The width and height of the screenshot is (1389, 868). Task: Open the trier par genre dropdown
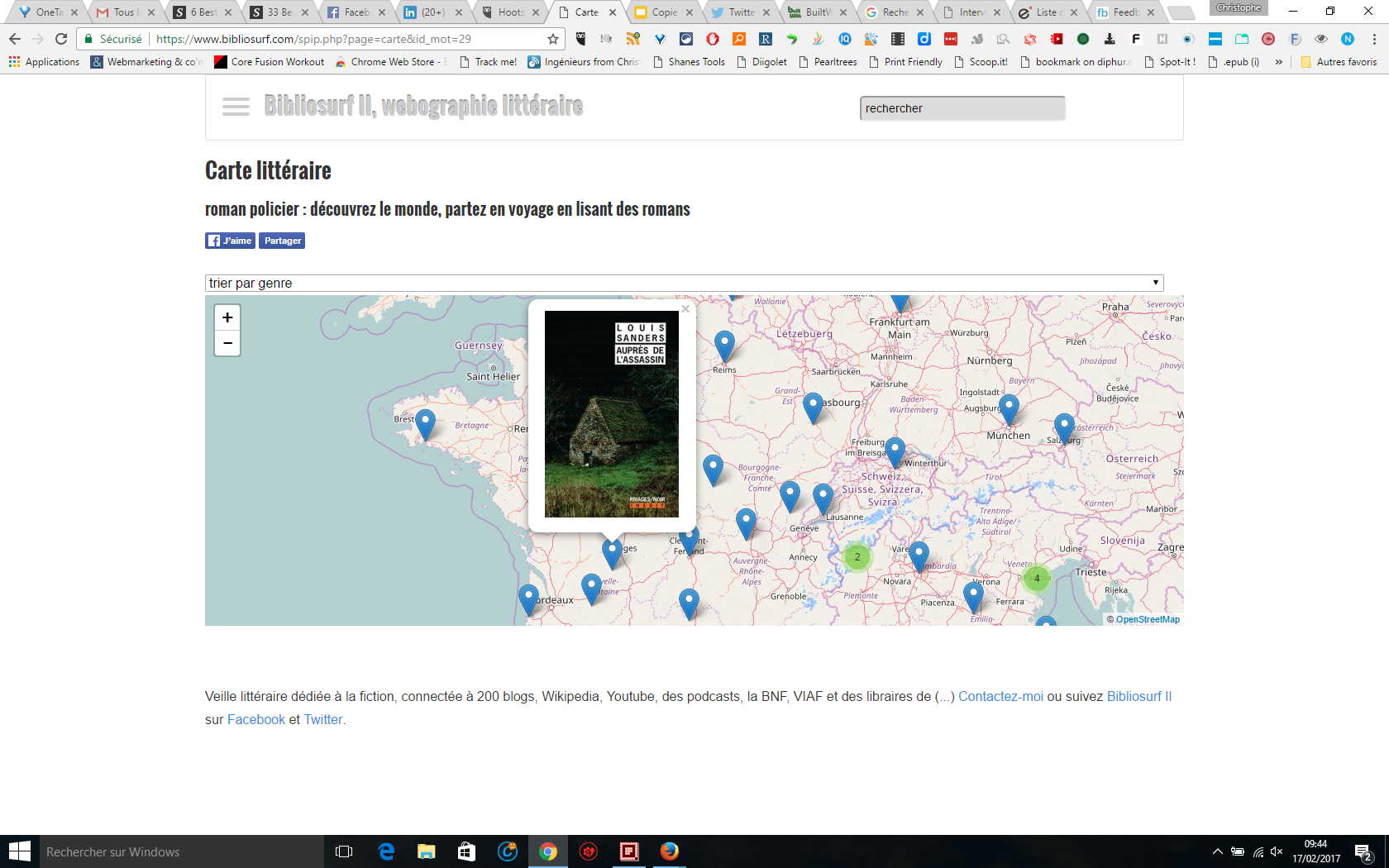pyautogui.click(x=684, y=283)
